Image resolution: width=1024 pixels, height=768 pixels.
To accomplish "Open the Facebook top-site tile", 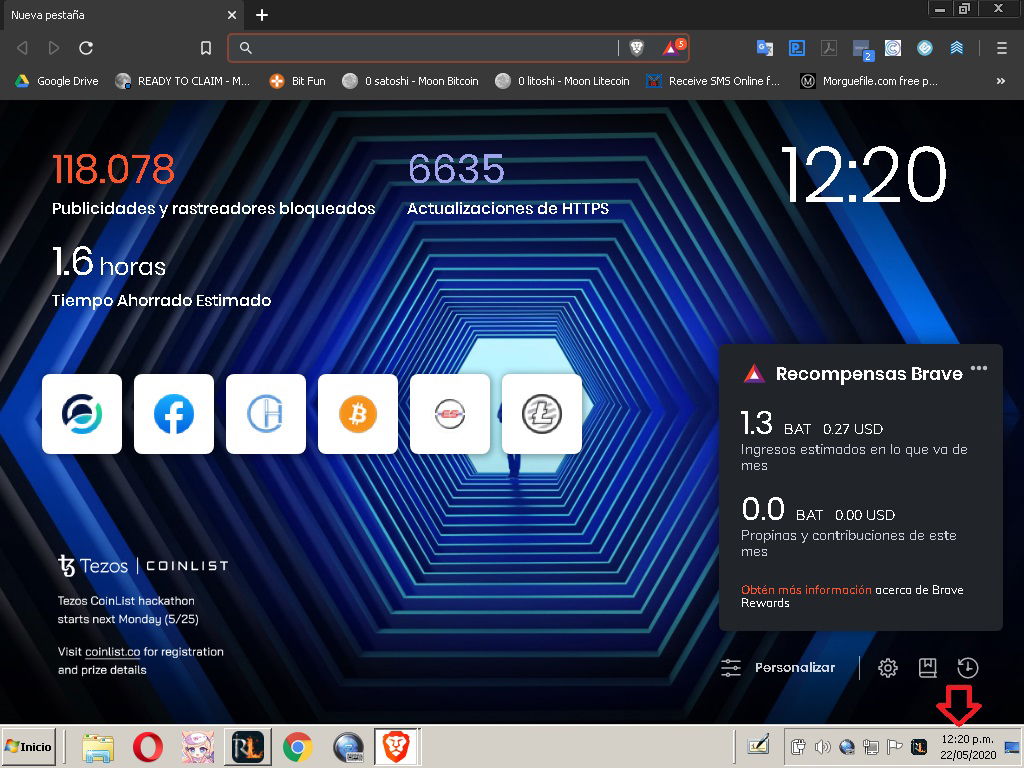I will [x=174, y=413].
